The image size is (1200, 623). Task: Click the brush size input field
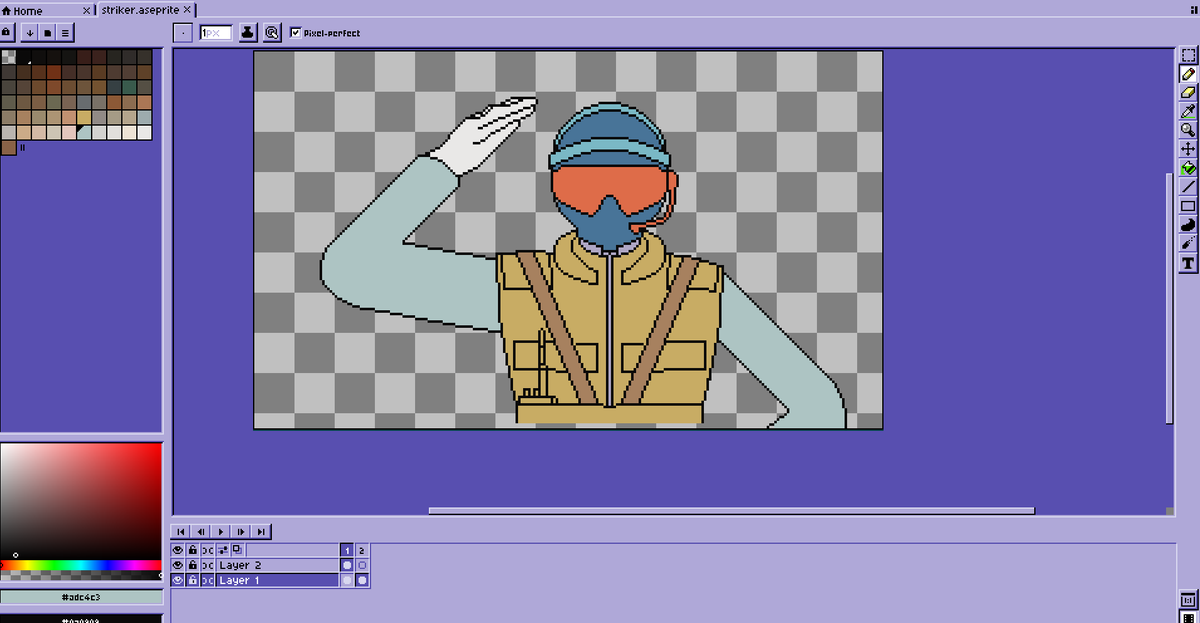tap(216, 33)
